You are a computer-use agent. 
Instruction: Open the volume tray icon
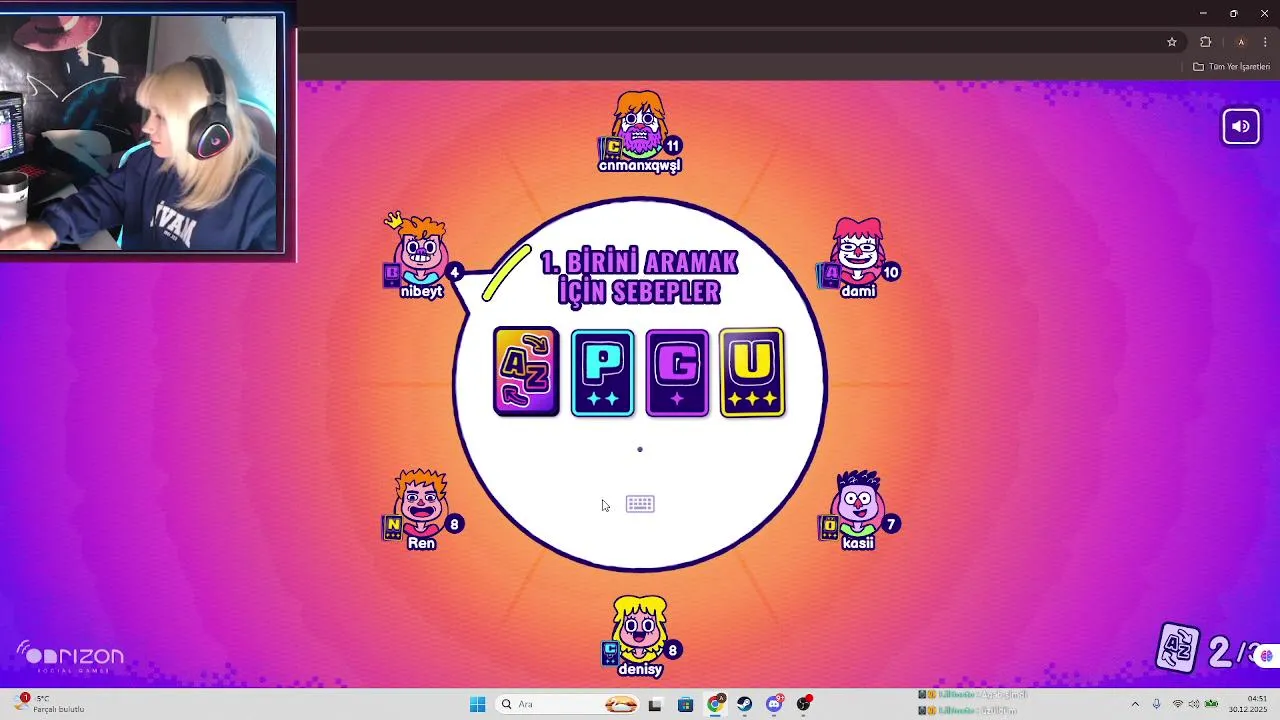click(x=1194, y=704)
